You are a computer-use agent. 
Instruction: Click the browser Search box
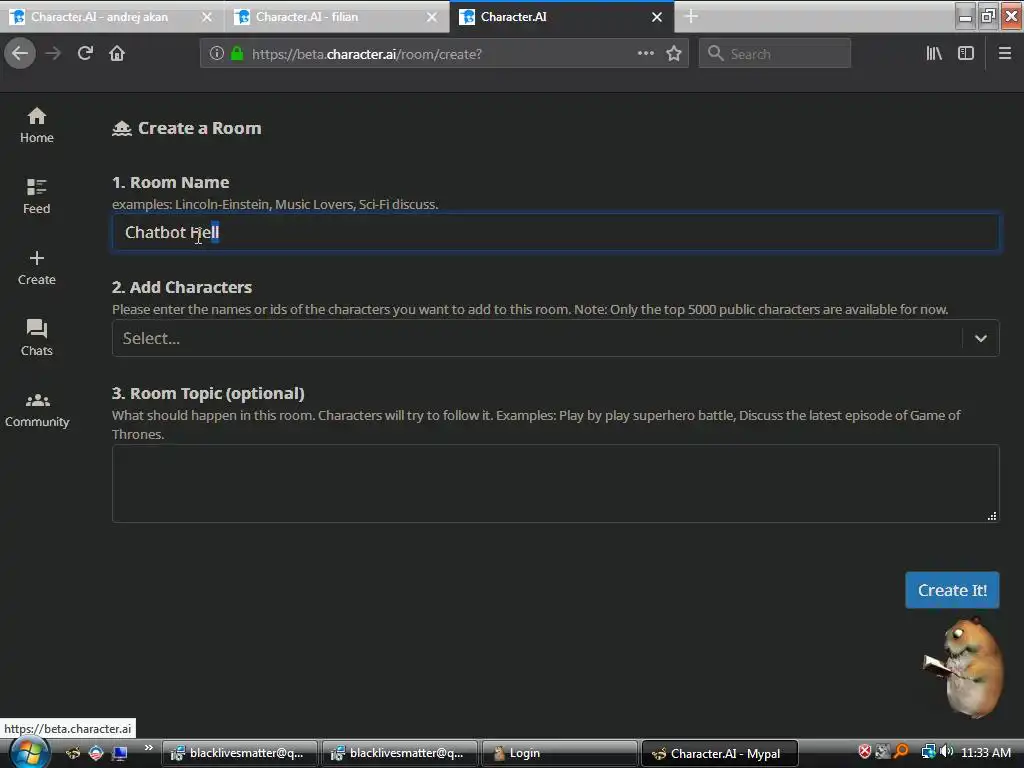click(775, 54)
